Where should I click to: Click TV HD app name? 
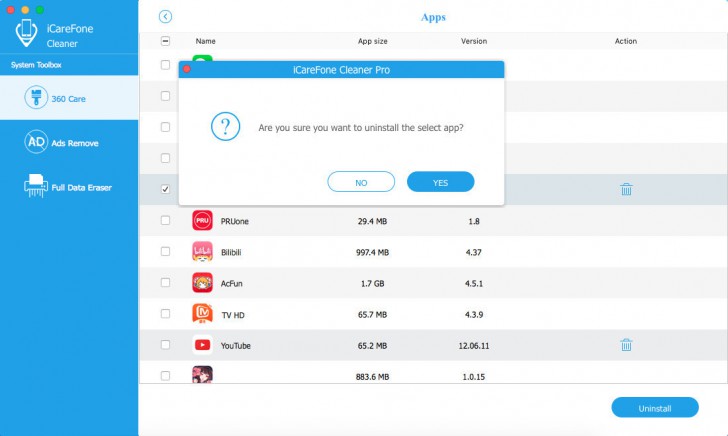tap(233, 315)
